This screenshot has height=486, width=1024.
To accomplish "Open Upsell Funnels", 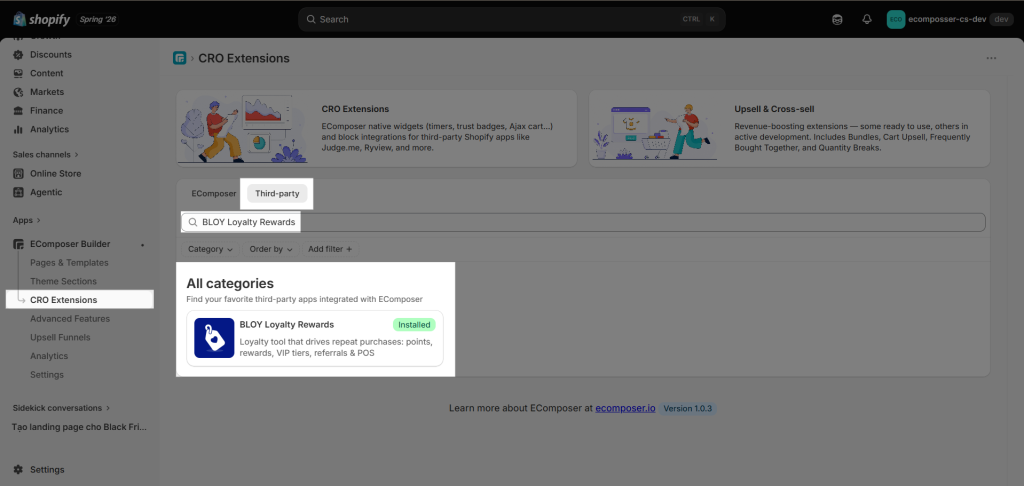I will [60, 338].
